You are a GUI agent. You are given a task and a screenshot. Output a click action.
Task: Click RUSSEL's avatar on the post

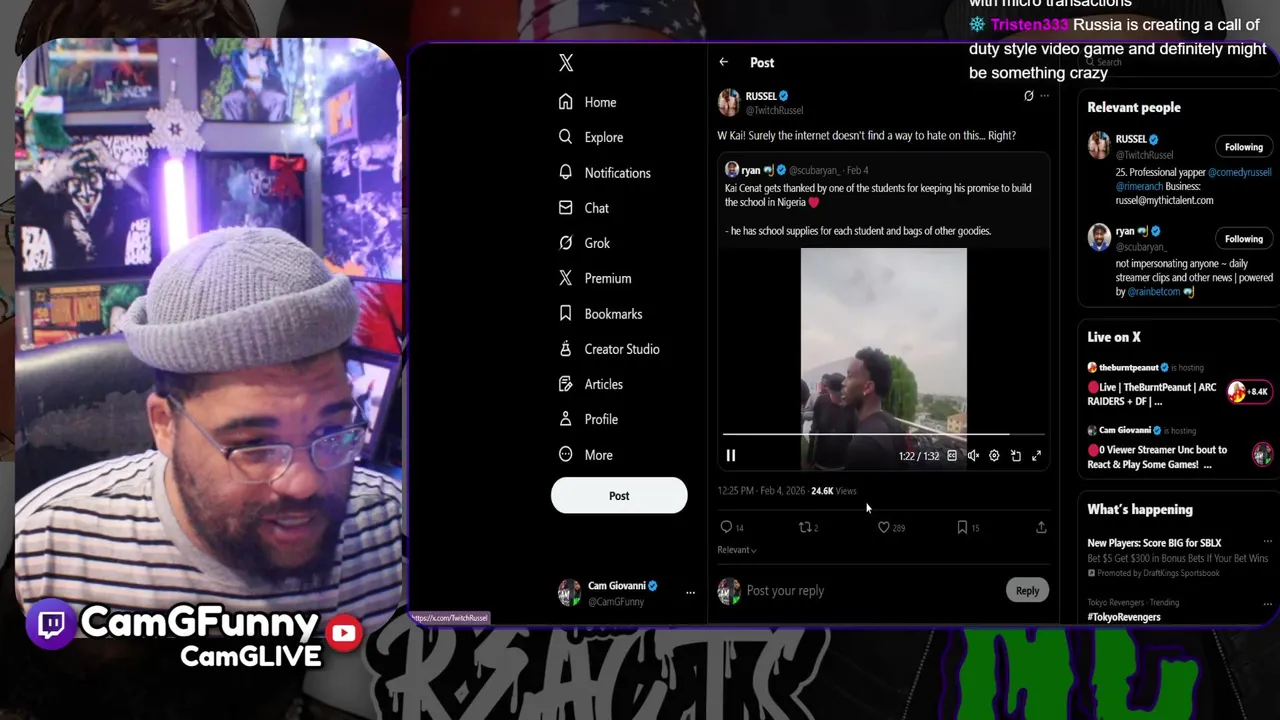coord(729,103)
